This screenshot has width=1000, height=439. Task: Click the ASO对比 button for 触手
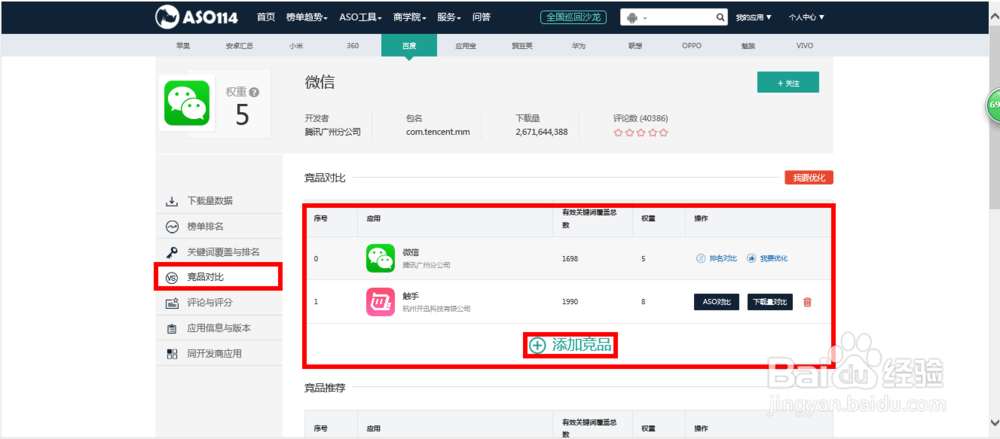point(716,302)
